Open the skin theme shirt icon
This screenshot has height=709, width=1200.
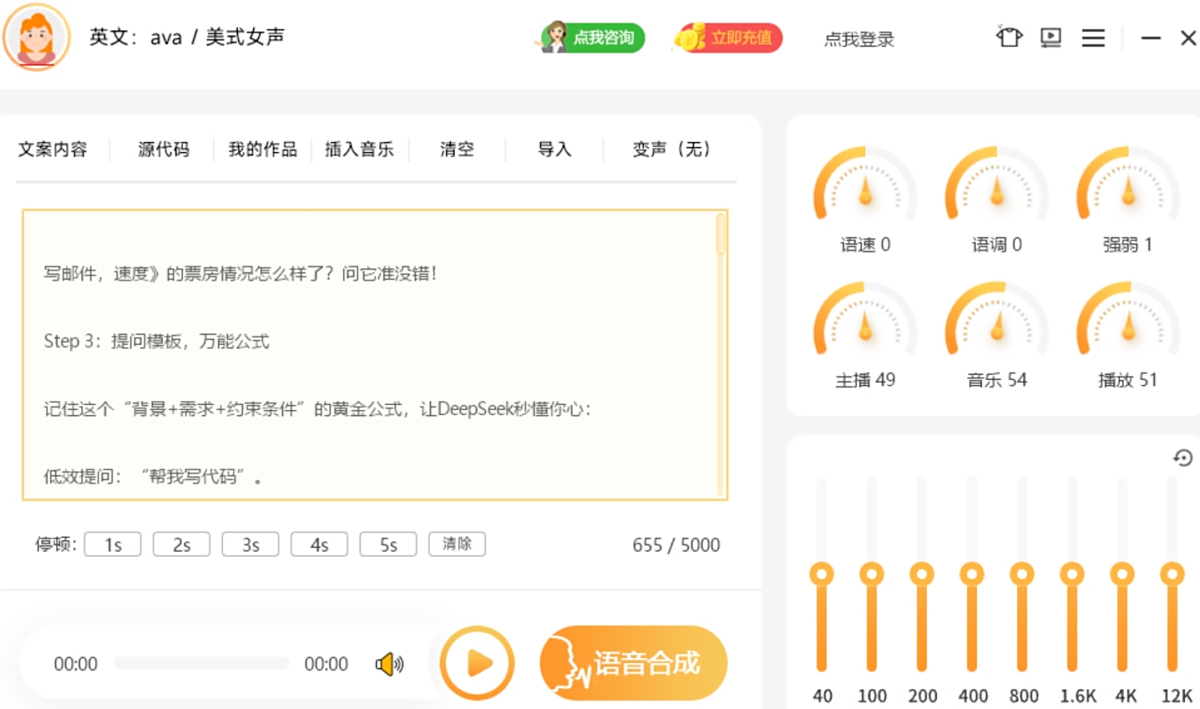click(1009, 38)
